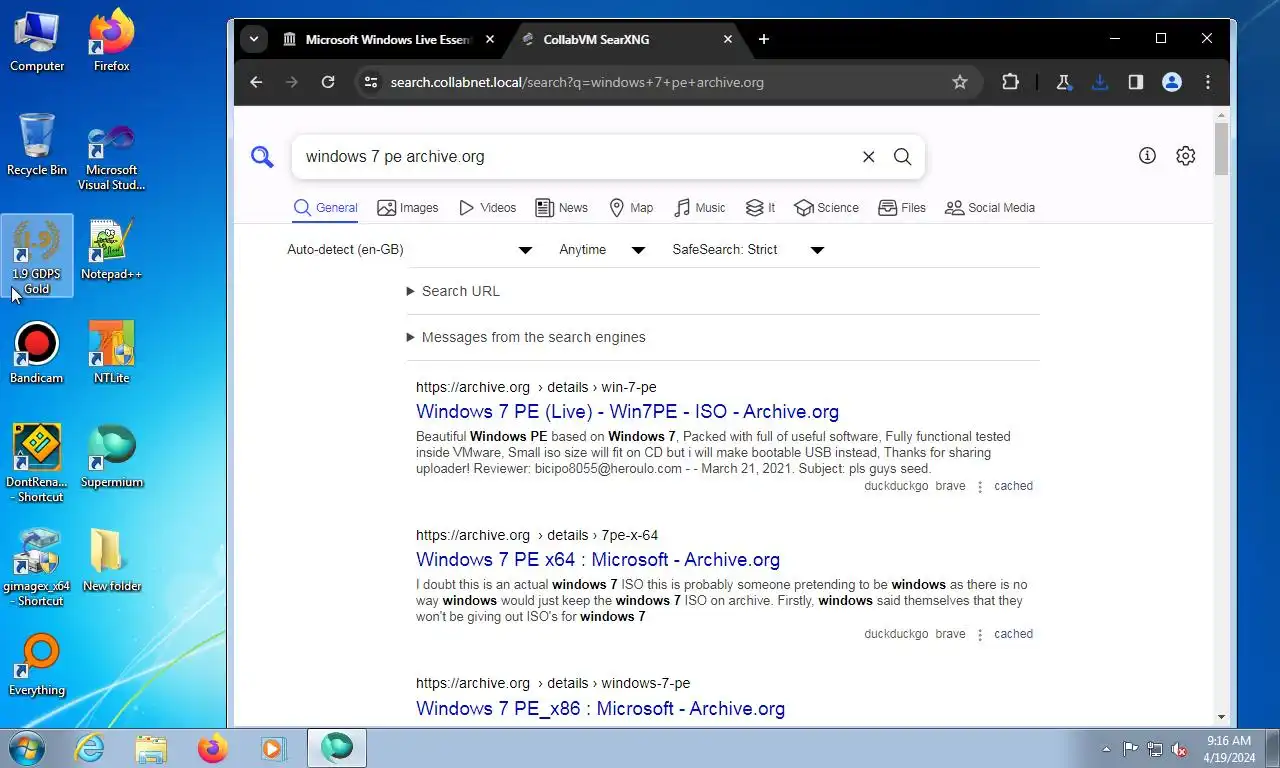This screenshot has width=1280, height=768.
Task: Open the browser Extensions puzzle icon
Action: coord(1010,82)
